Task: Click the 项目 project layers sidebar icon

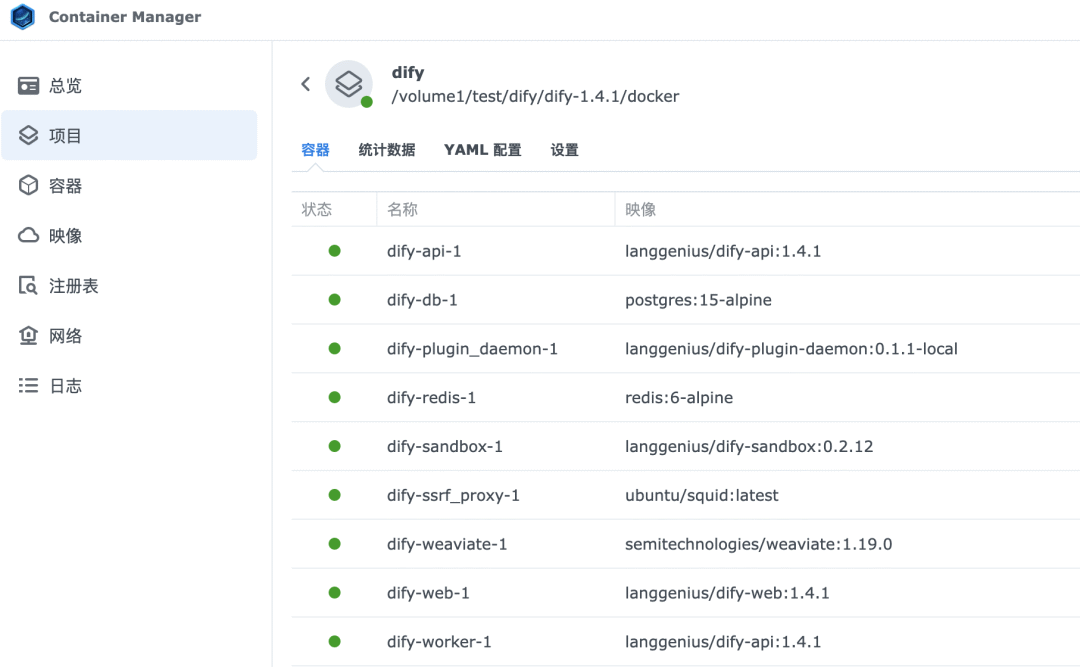Action: click(x=28, y=135)
